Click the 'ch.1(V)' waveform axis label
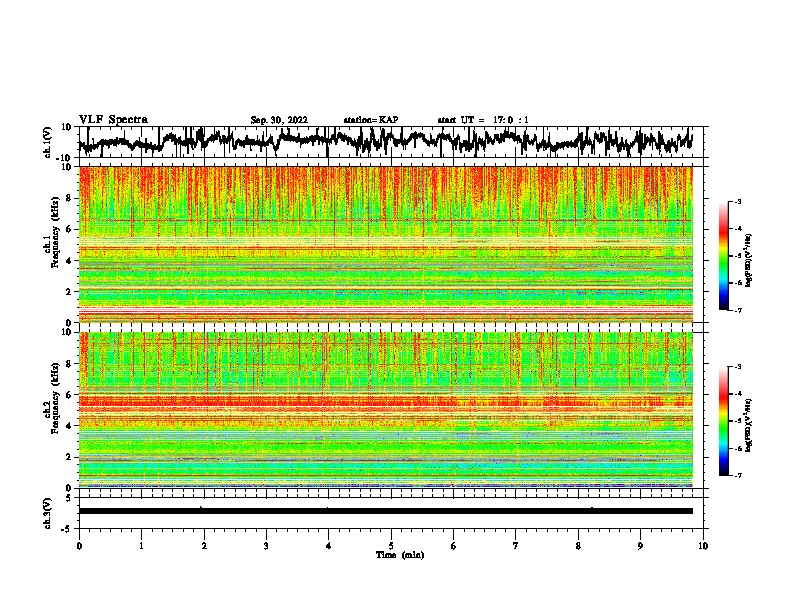This screenshot has height=612, width=792. [x=48, y=142]
